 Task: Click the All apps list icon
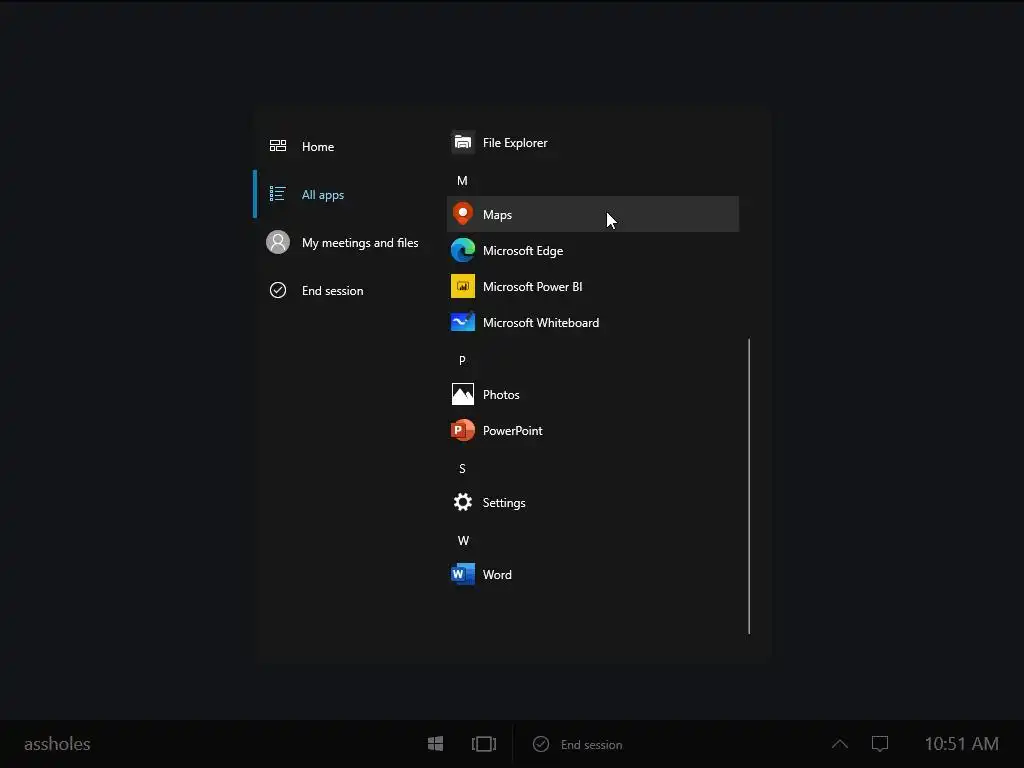tap(278, 194)
